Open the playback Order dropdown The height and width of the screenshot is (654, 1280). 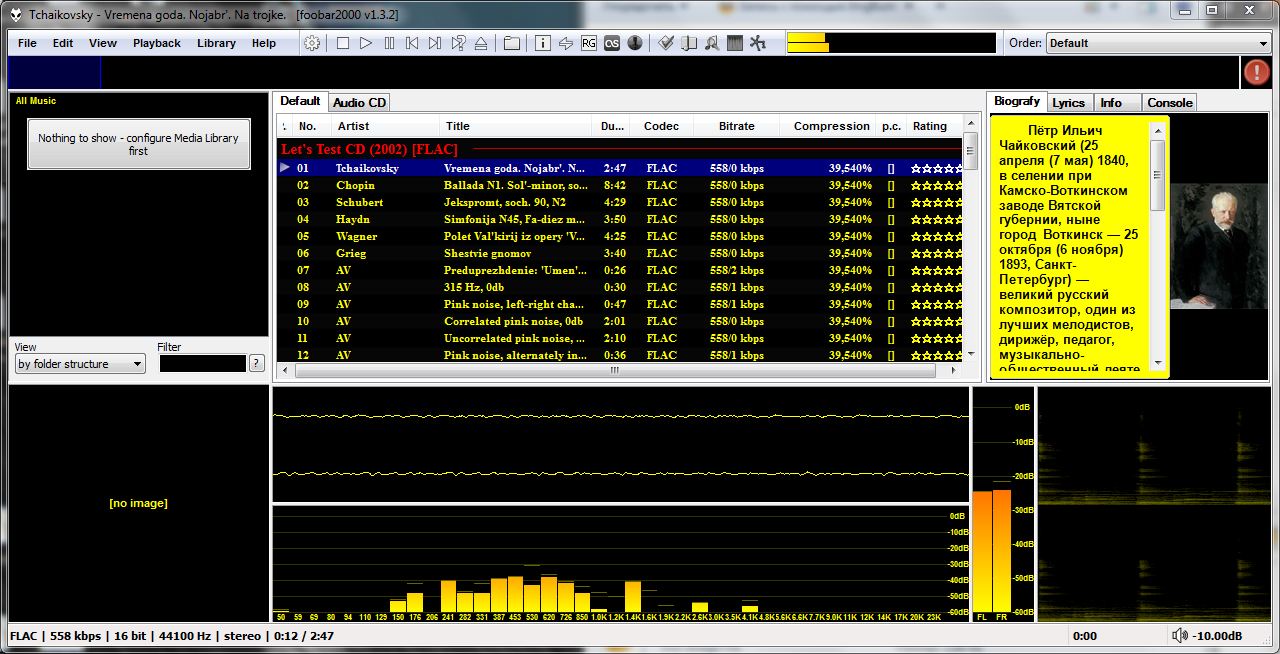pos(1157,43)
